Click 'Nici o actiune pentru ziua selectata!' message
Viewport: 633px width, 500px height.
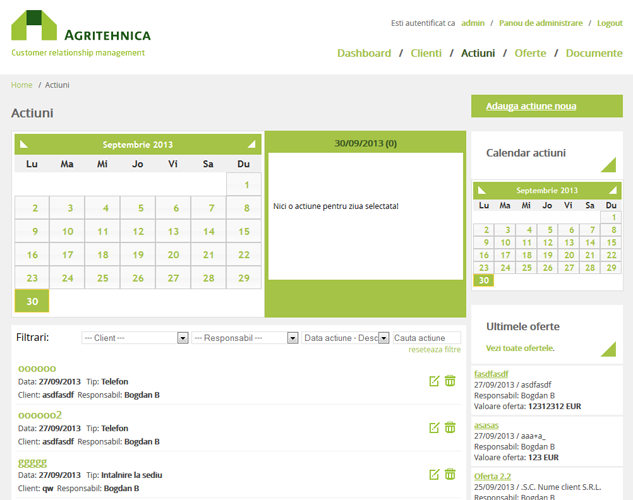335,206
